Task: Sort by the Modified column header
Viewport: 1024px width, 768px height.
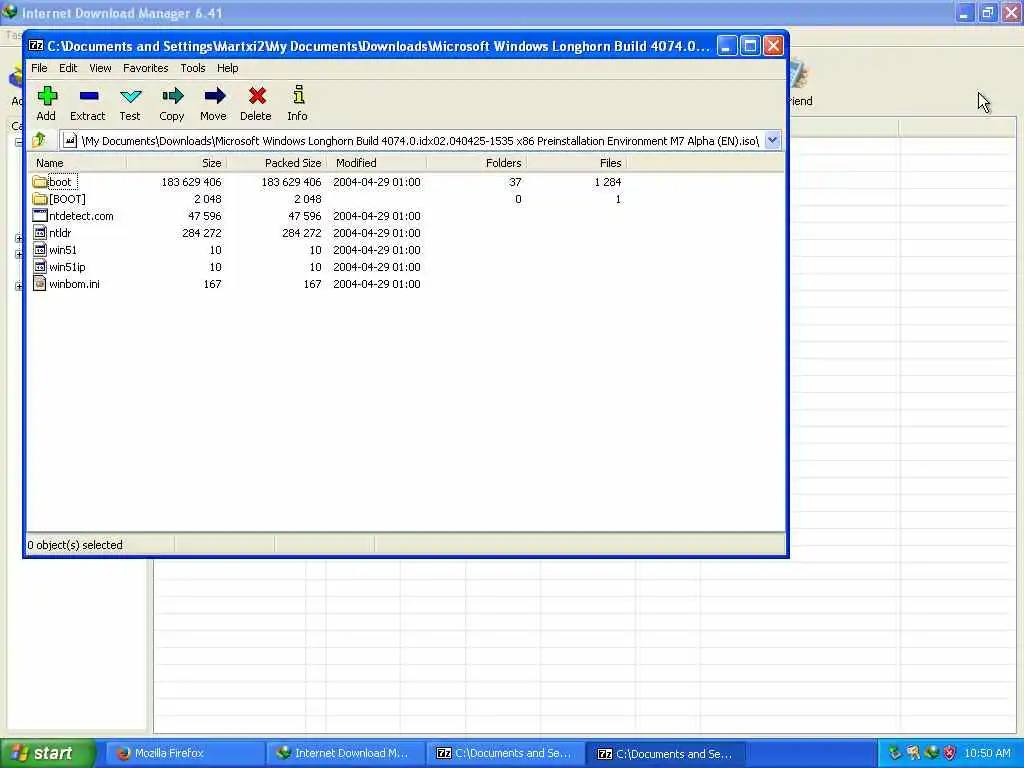Action: 376,163
